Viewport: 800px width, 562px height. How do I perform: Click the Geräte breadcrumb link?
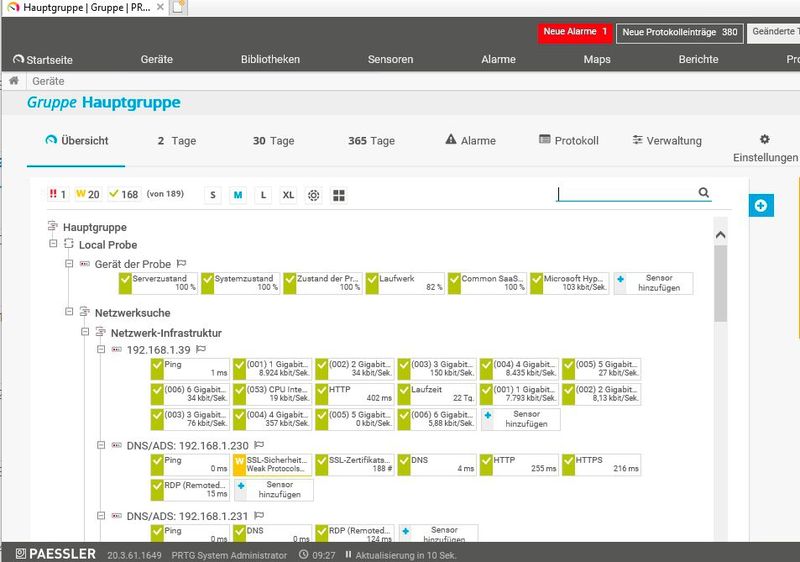(x=48, y=81)
